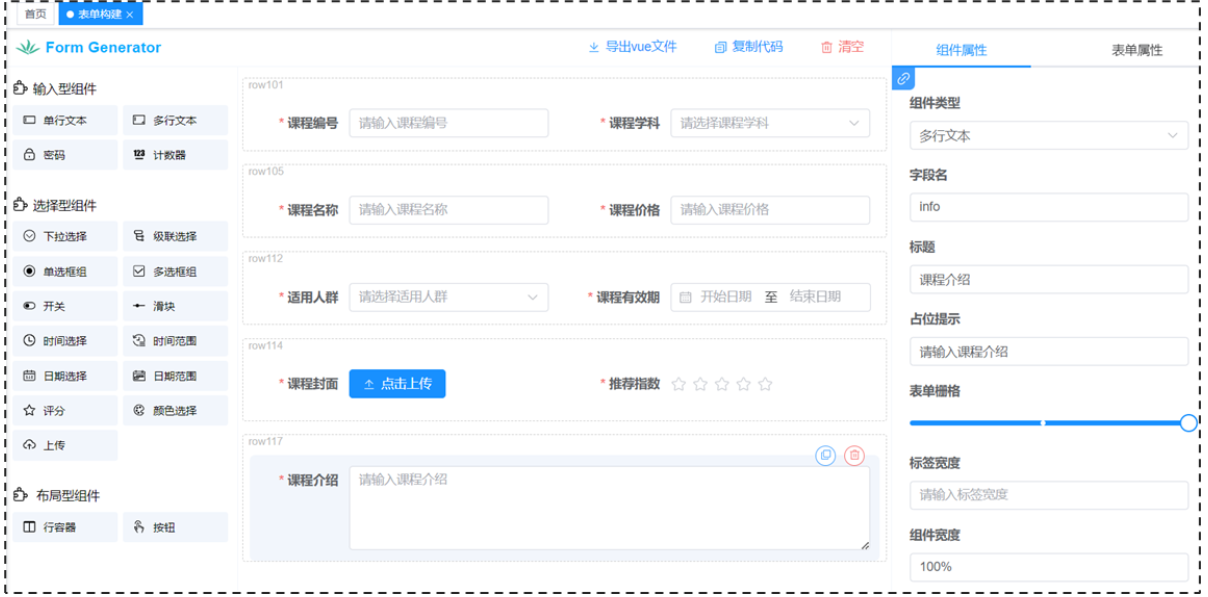Click the 表单栅格 slider handle

(x=1188, y=423)
